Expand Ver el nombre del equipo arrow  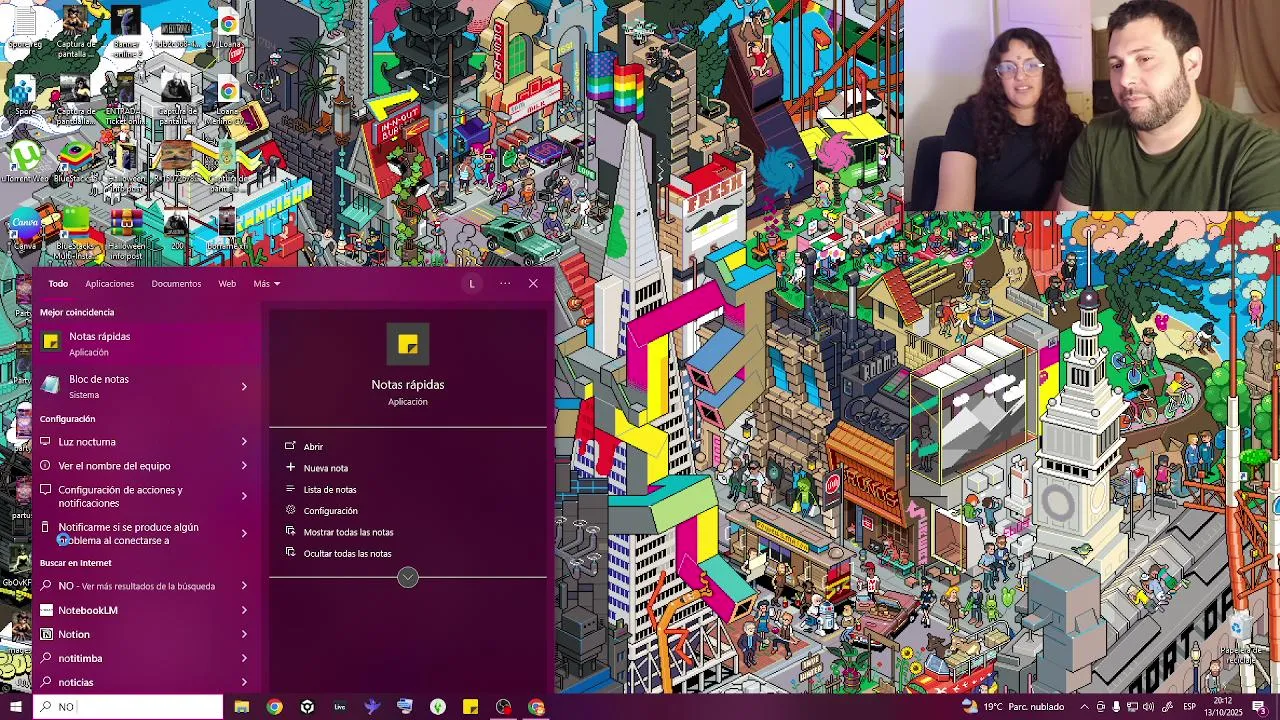244,465
